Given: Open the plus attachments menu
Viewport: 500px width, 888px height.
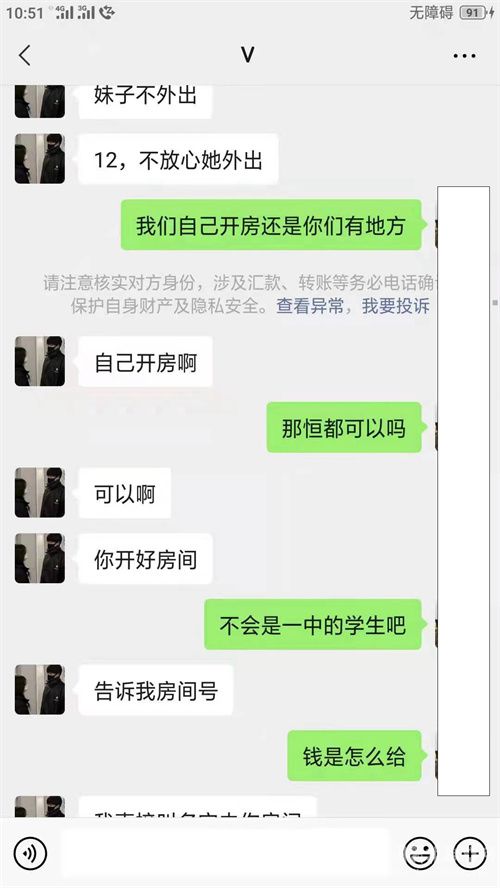Looking at the screenshot, I should click(x=470, y=852).
